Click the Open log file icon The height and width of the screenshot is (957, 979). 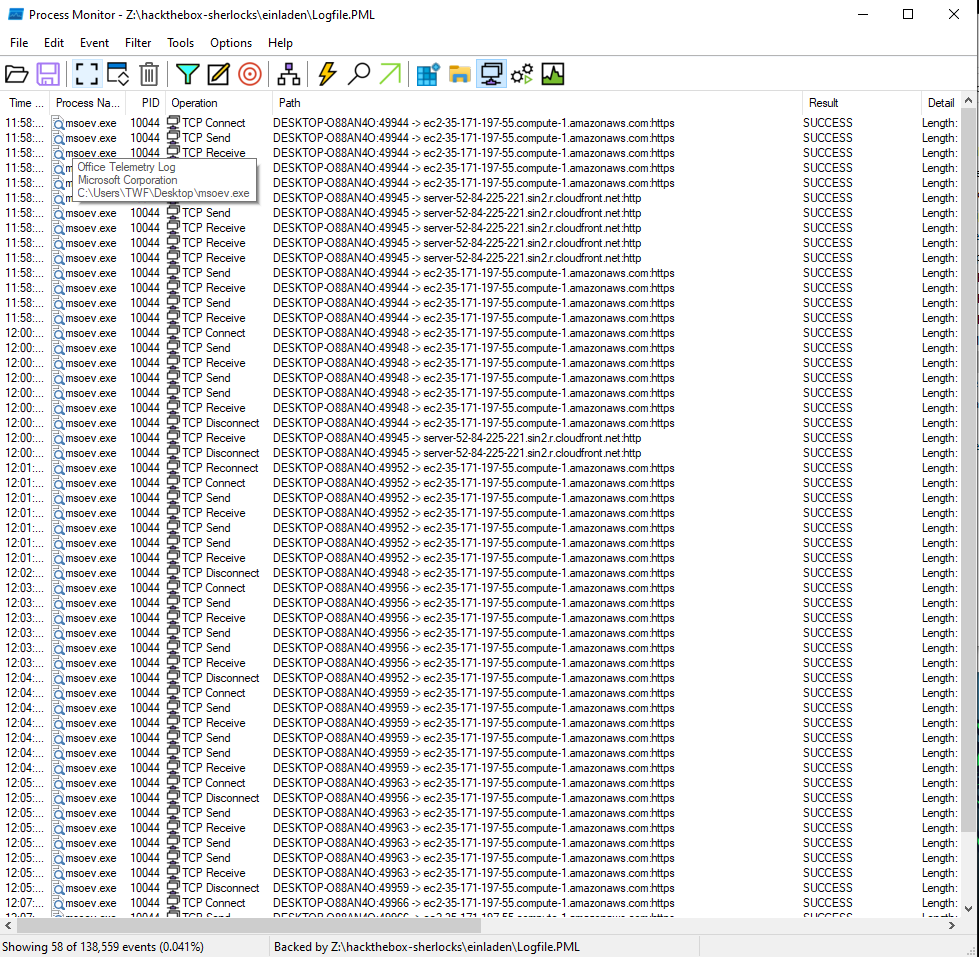pyautogui.click(x=17, y=74)
